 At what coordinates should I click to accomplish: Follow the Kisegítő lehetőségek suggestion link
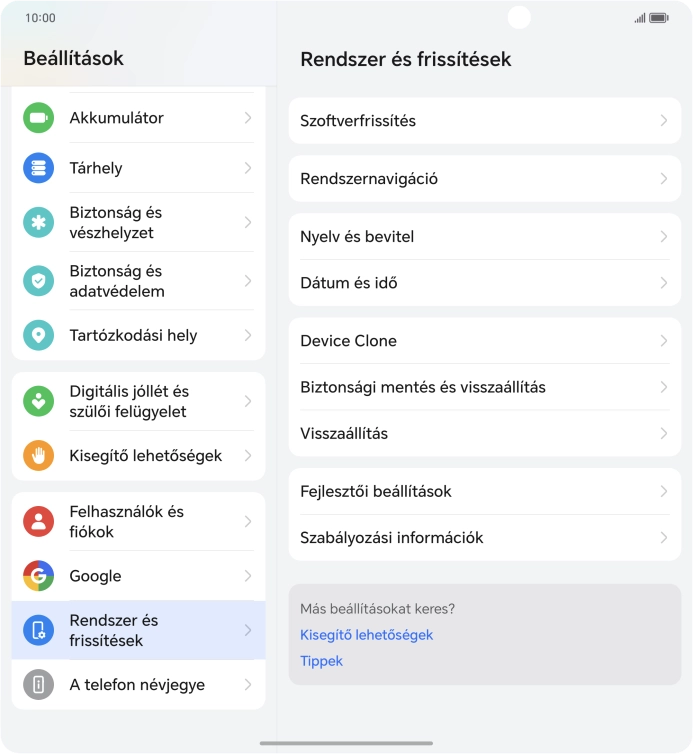click(x=366, y=635)
